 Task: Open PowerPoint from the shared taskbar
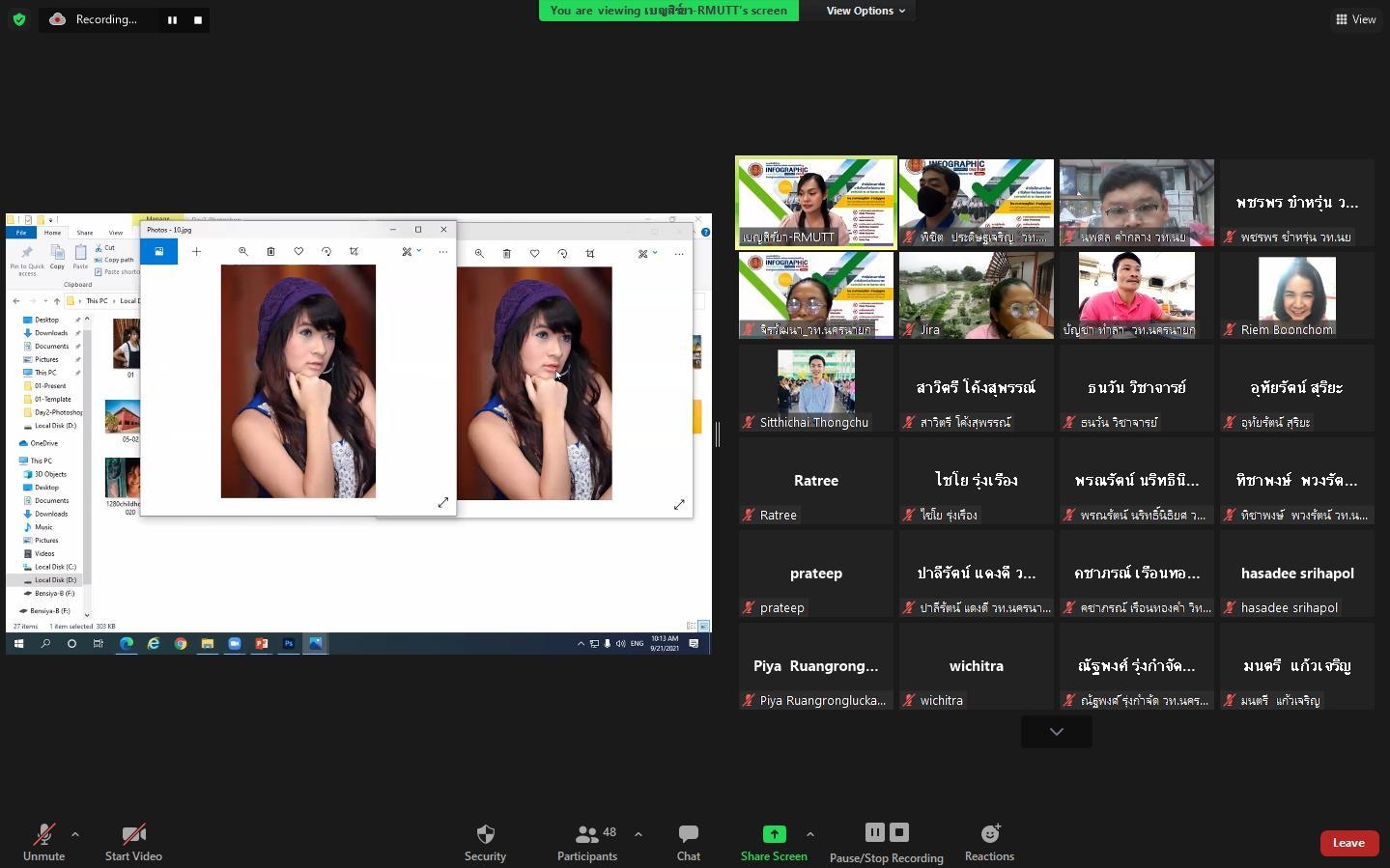[x=261, y=643]
